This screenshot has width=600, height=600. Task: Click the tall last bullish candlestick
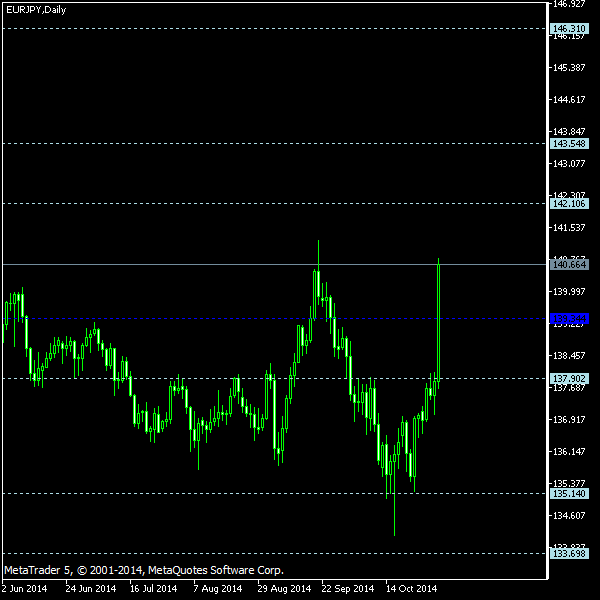[x=439, y=323]
